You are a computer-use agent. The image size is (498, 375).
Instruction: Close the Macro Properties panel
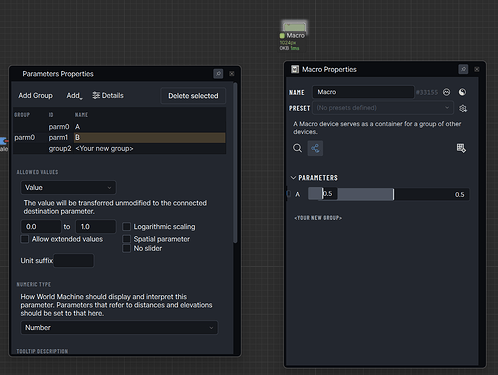click(477, 69)
